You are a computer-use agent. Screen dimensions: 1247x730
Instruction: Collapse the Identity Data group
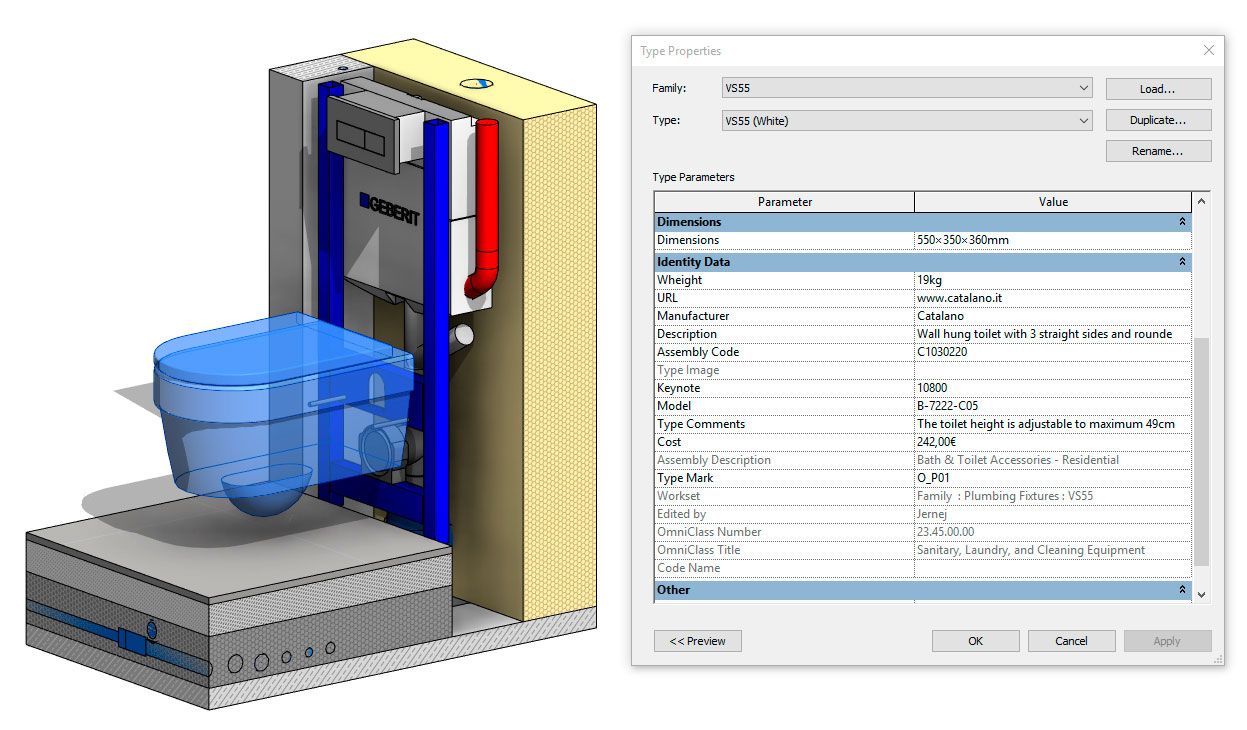click(x=1182, y=262)
